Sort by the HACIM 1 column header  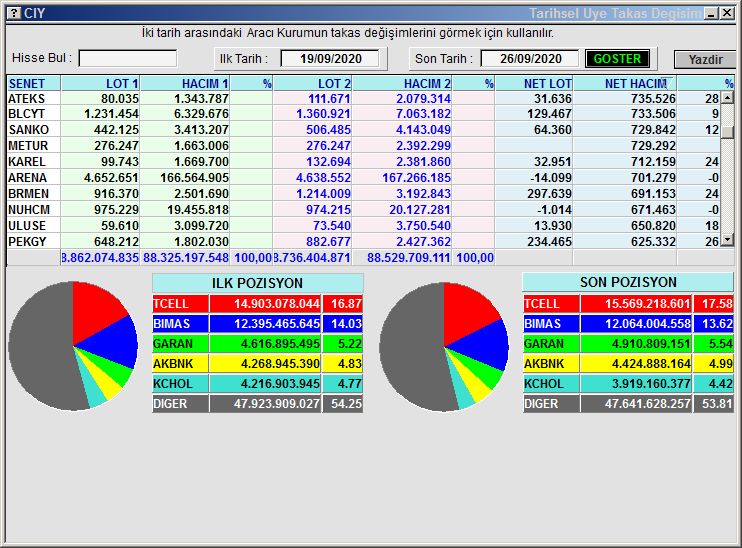point(185,84)
